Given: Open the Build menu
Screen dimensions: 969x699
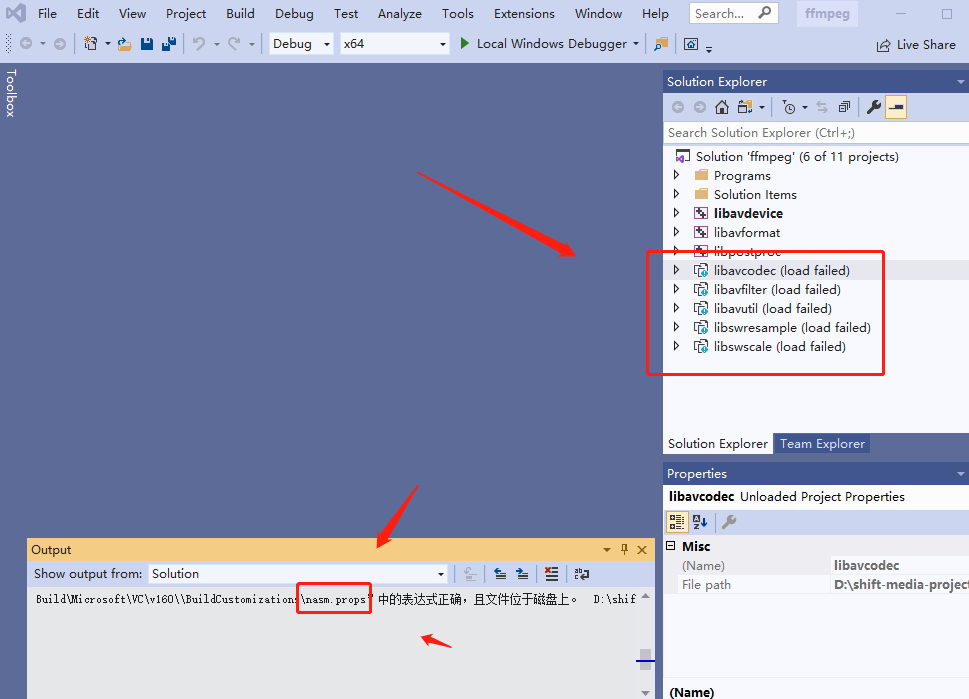Looking at the screenshot, I should pos(240,14).
